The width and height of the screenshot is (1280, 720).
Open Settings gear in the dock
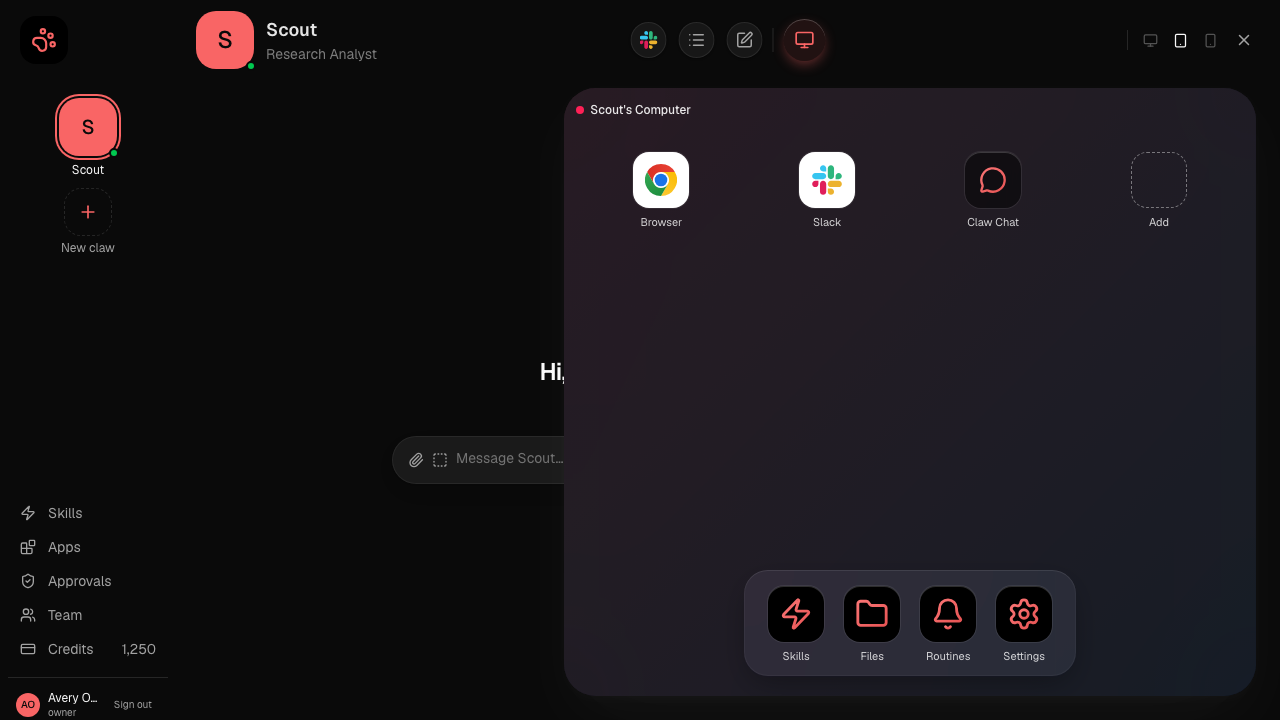1024,614
